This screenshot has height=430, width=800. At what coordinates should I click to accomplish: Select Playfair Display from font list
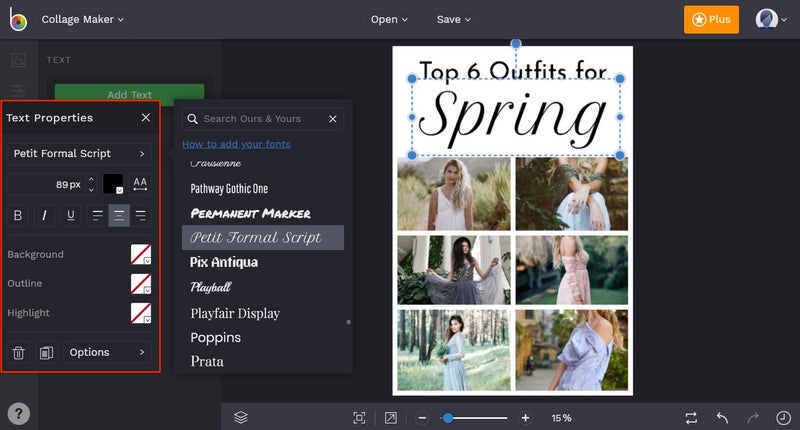(235, 313)
